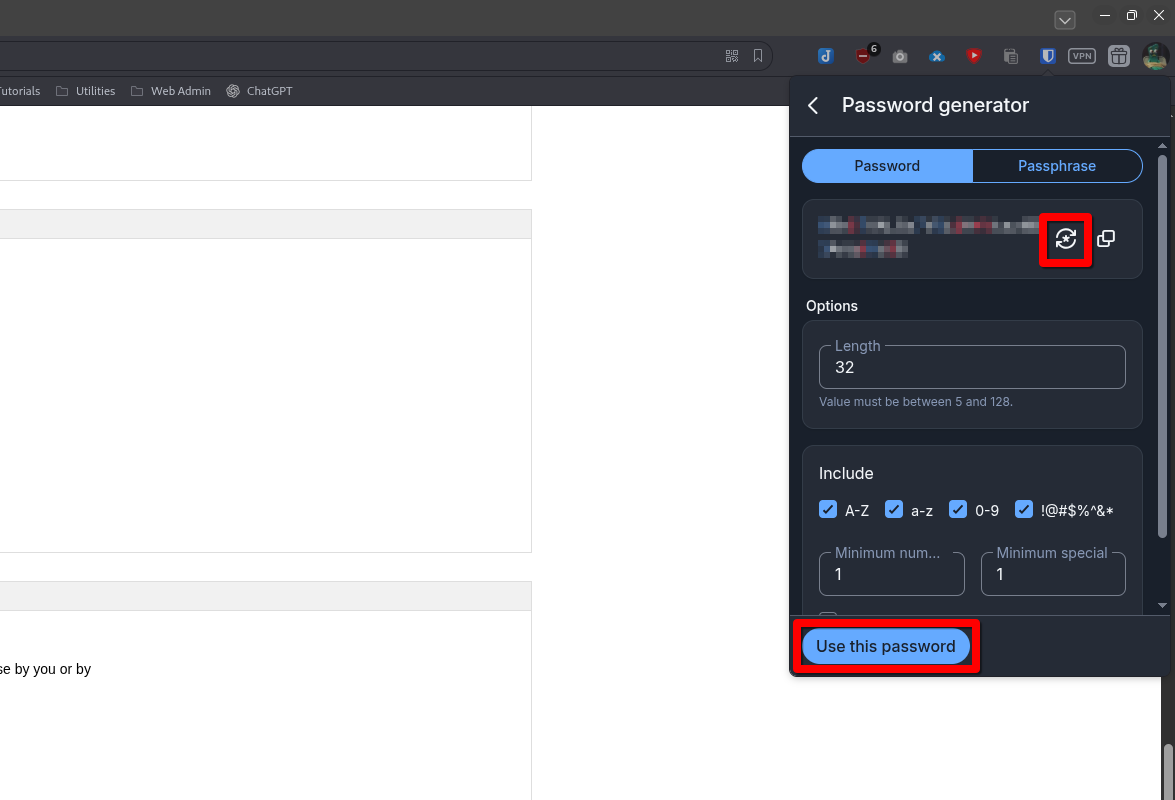This screenshot has height=800, width=1175.
Task: Open the clipboard extension icon
Action: click(1010, 56)
